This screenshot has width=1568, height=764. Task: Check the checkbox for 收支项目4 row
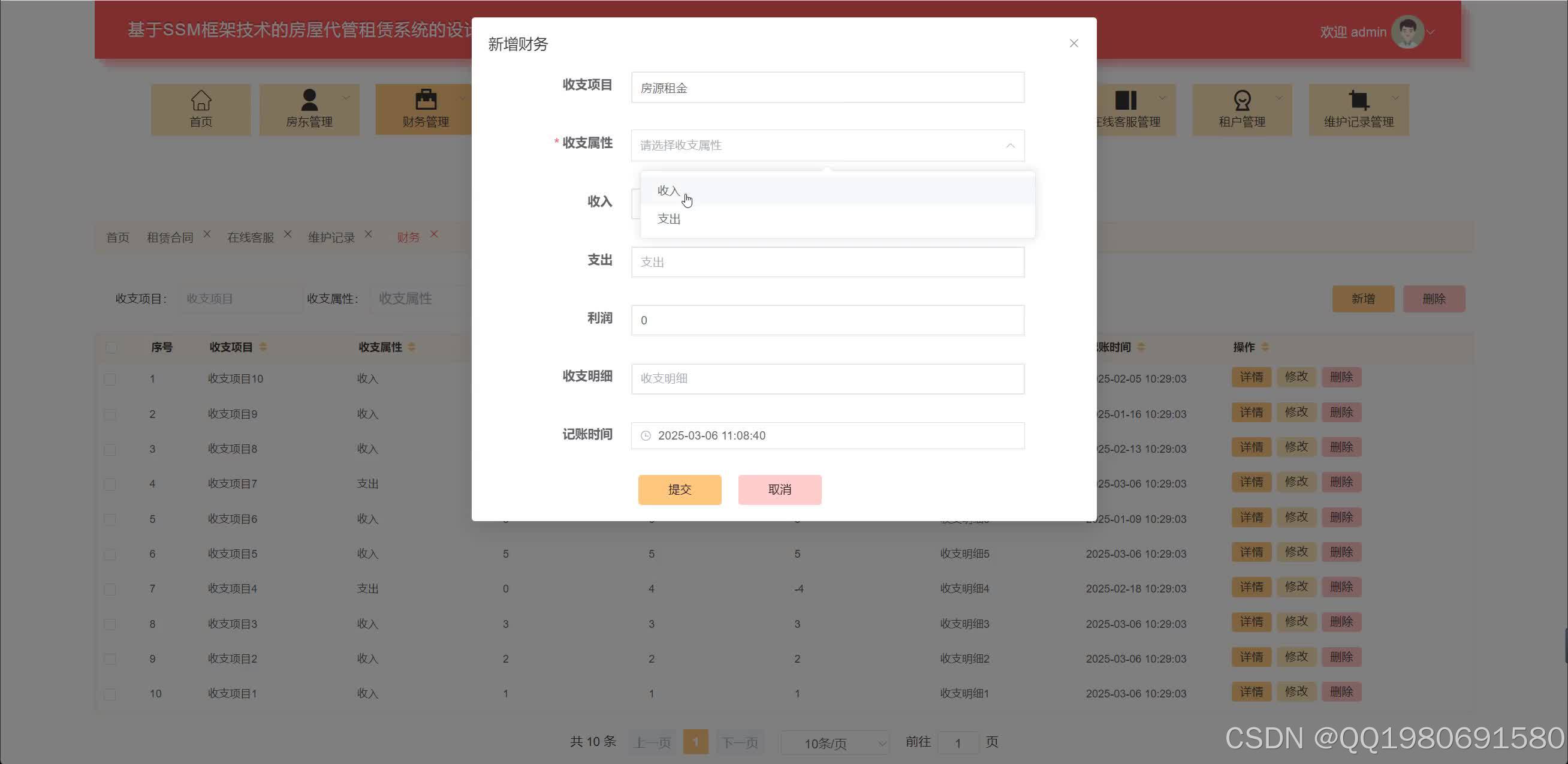click(x=111, y=589)
